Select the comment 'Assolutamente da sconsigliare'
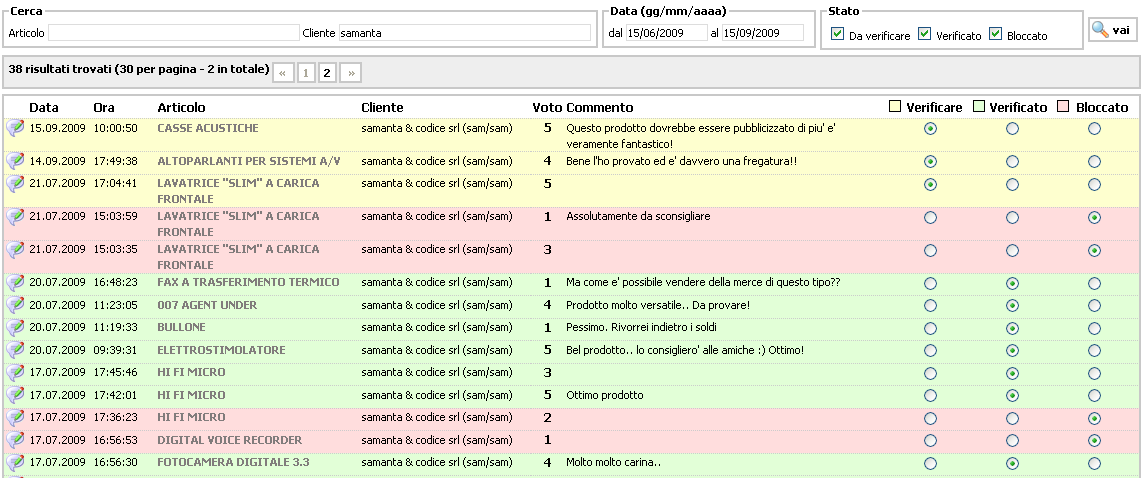 coord(638,217)
